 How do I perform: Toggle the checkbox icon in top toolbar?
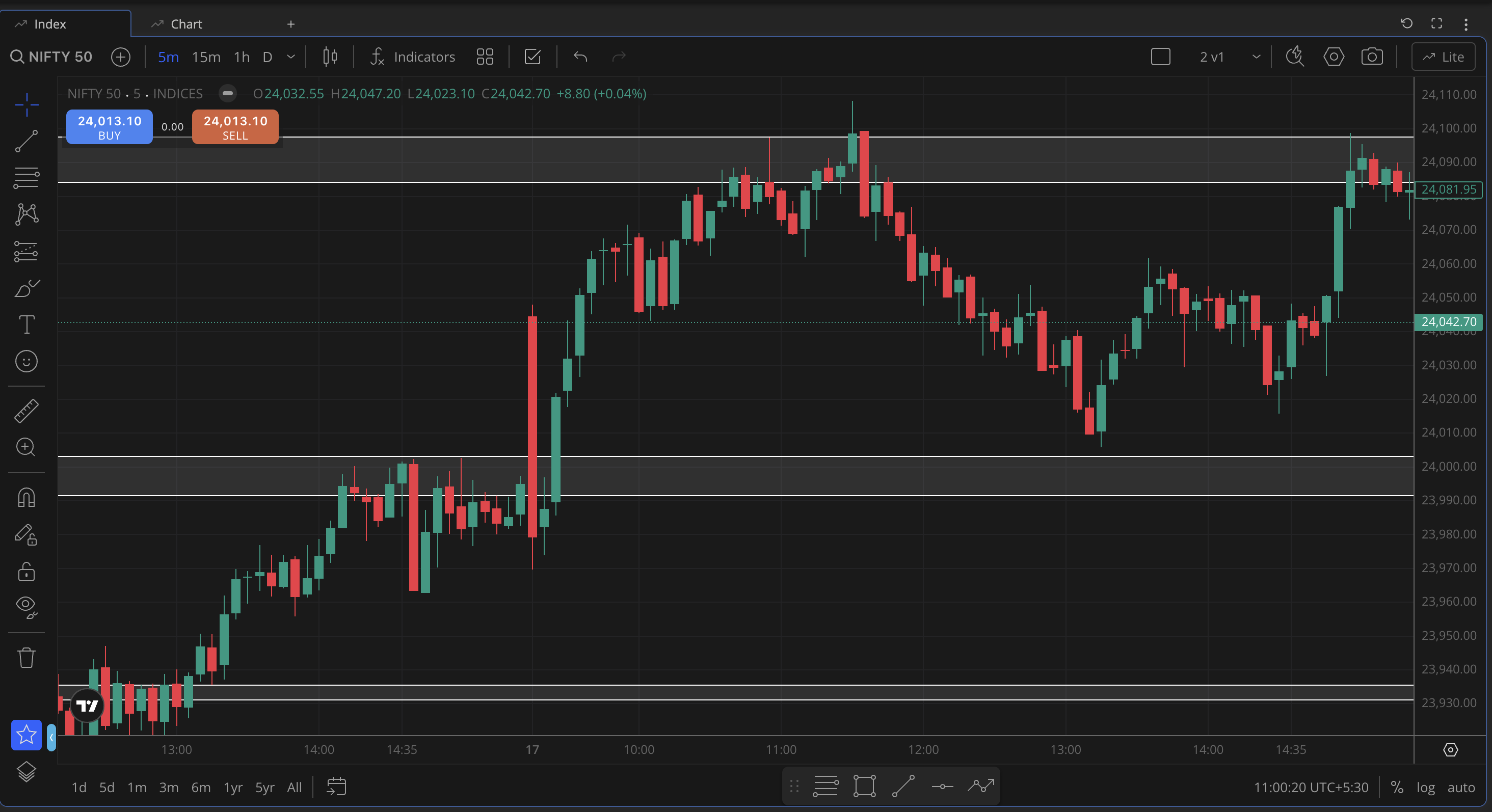point(532,57)
